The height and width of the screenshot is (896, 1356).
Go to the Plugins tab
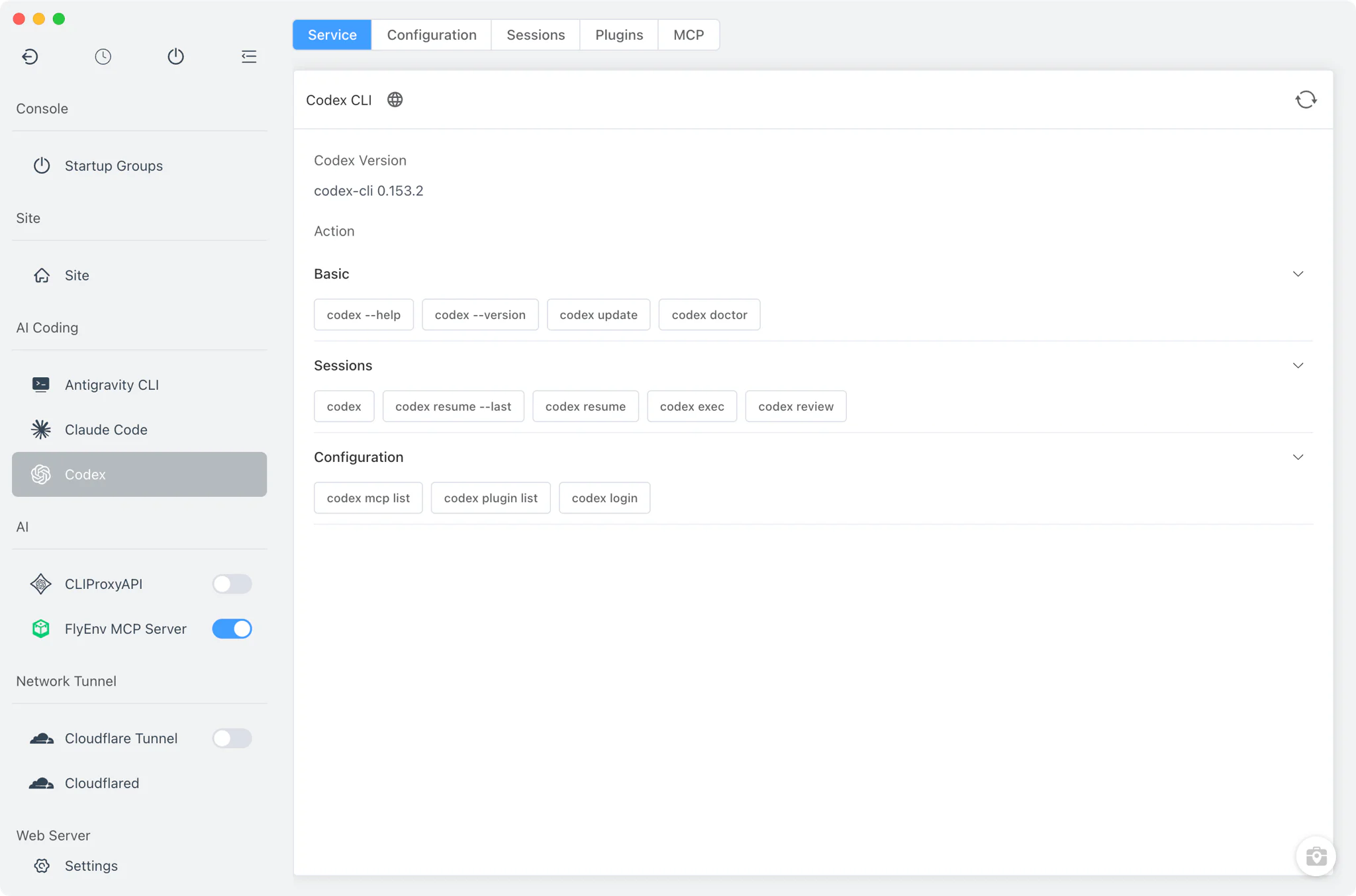tap(619, 35)
